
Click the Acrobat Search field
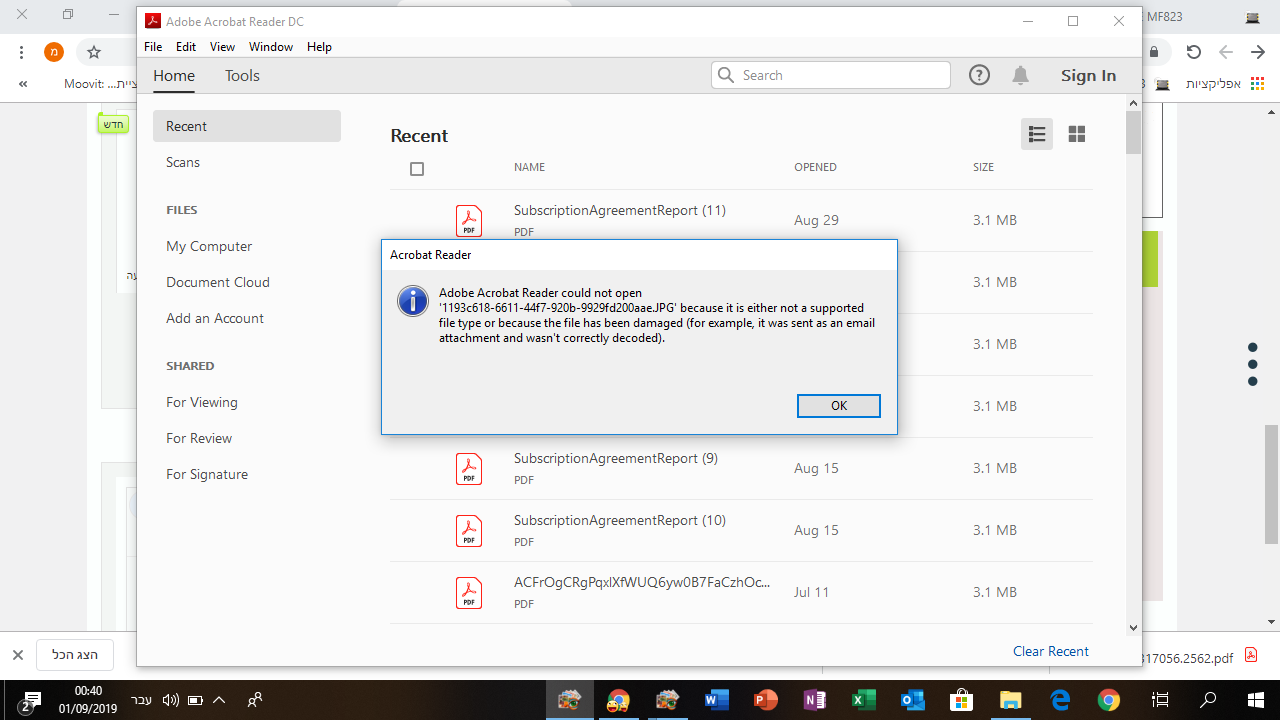pyautogui.click(x=831, y=75)
